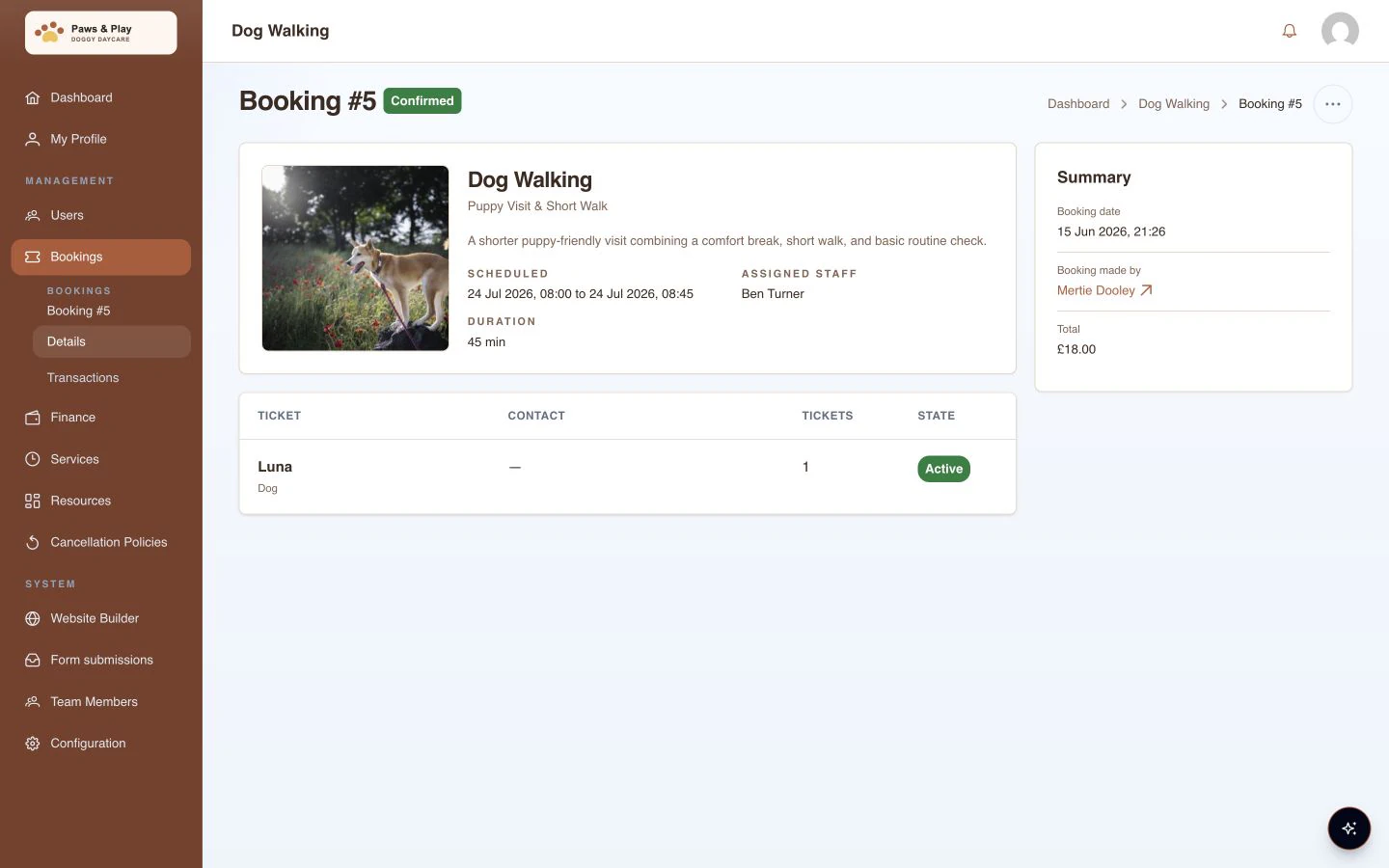
Task: Click the Configuration gear icon
Action: tap(33, 744)
